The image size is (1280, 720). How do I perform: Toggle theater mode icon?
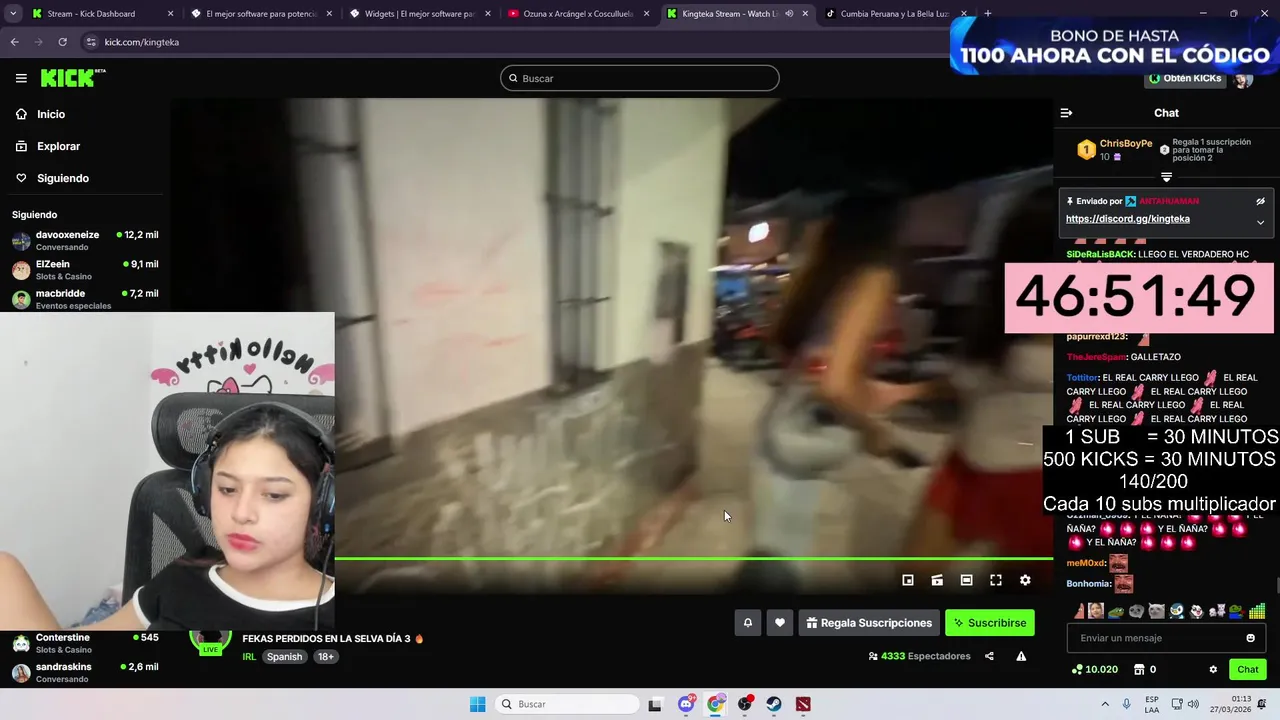(966, 580)
